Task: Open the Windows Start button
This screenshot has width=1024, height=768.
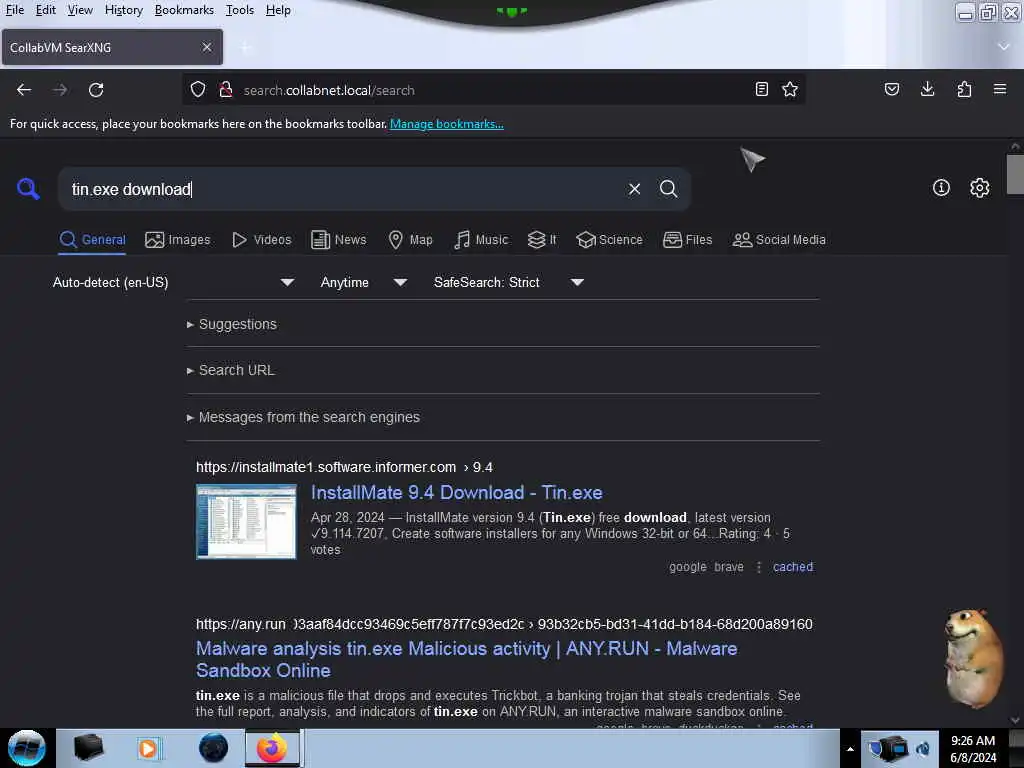Action: (x=26, y=748)
